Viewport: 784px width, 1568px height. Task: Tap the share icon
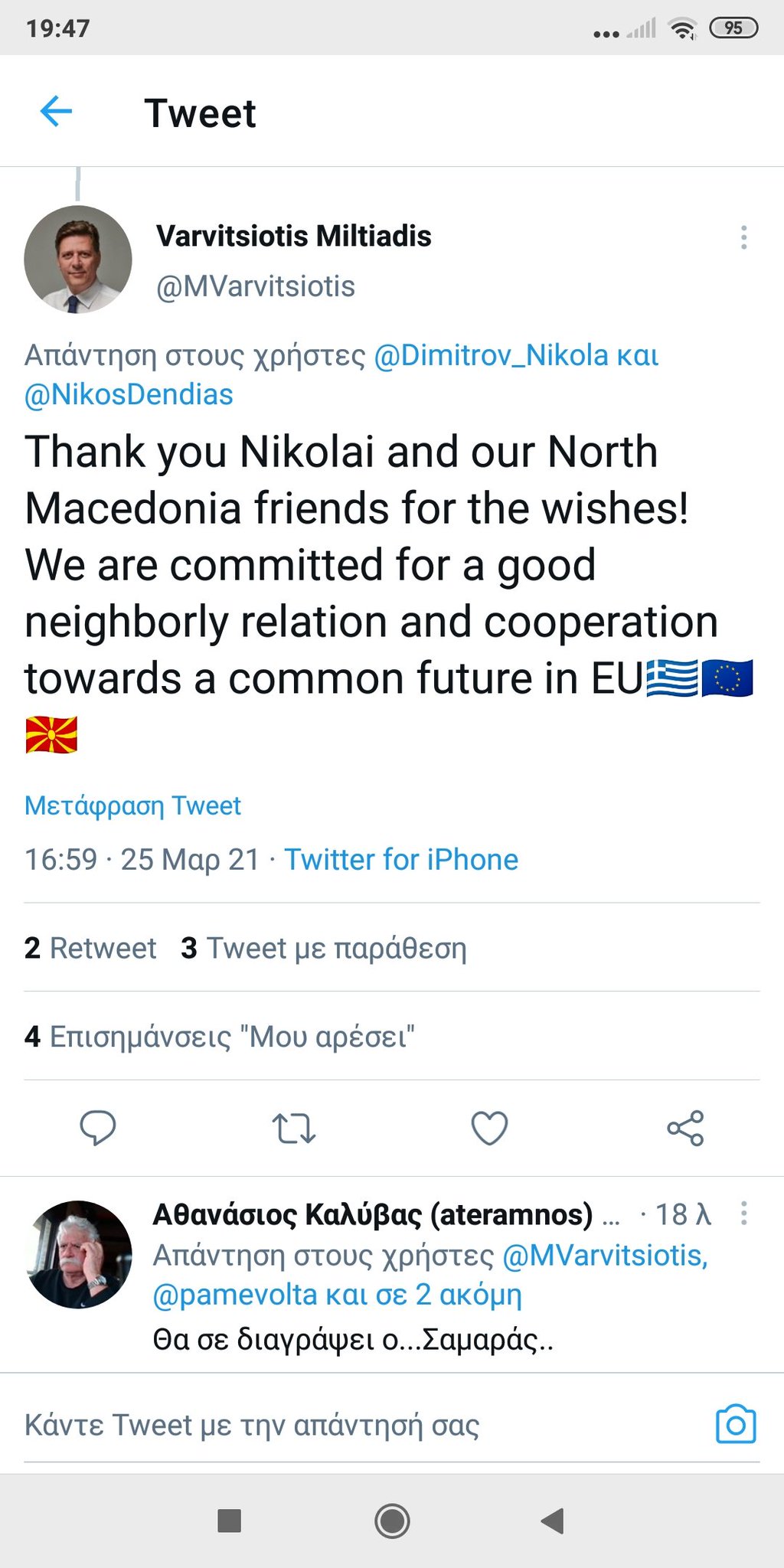pos(685,1128)
